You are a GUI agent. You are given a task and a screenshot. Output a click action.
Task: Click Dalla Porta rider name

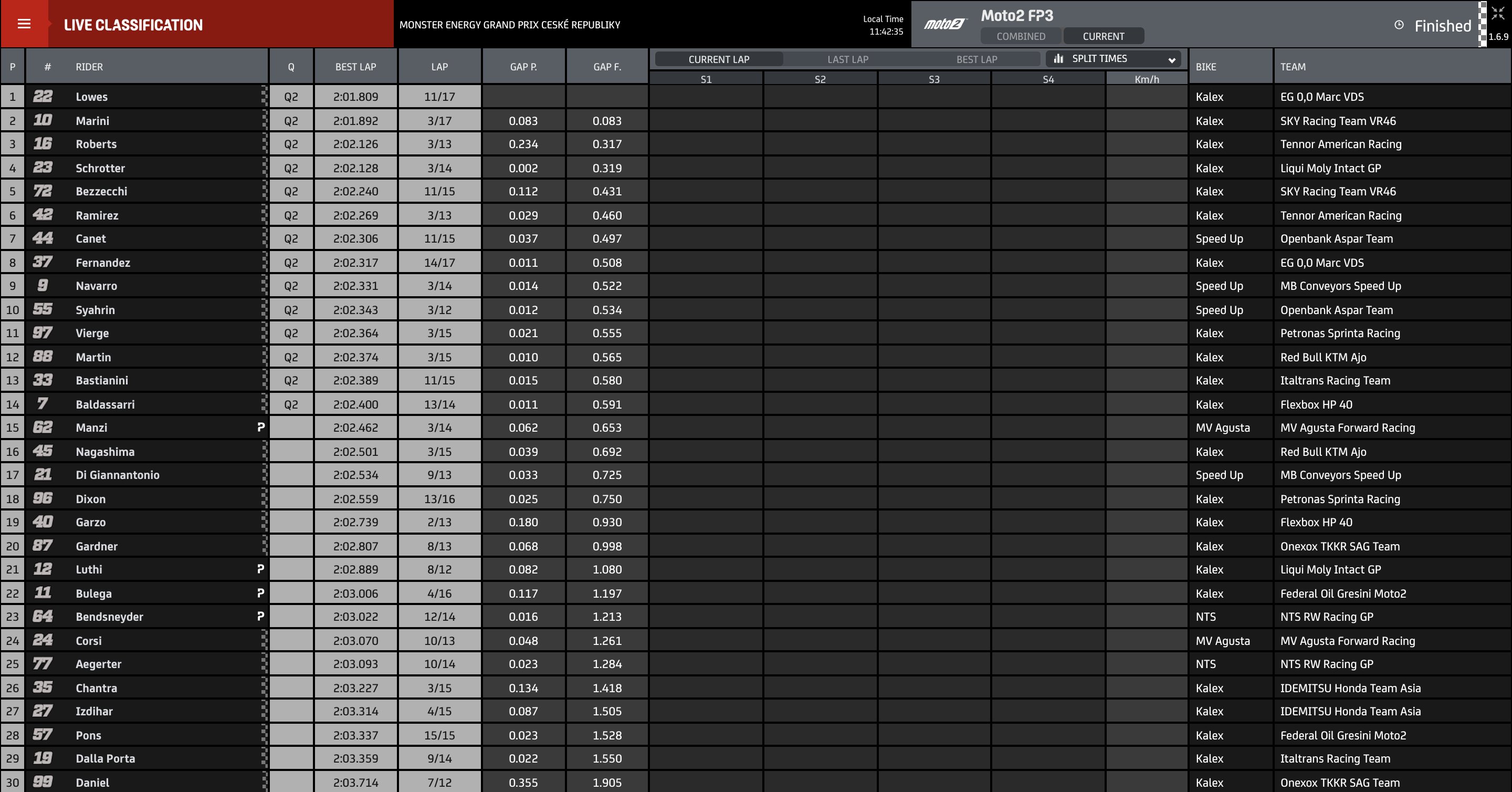tap(105, 758)
